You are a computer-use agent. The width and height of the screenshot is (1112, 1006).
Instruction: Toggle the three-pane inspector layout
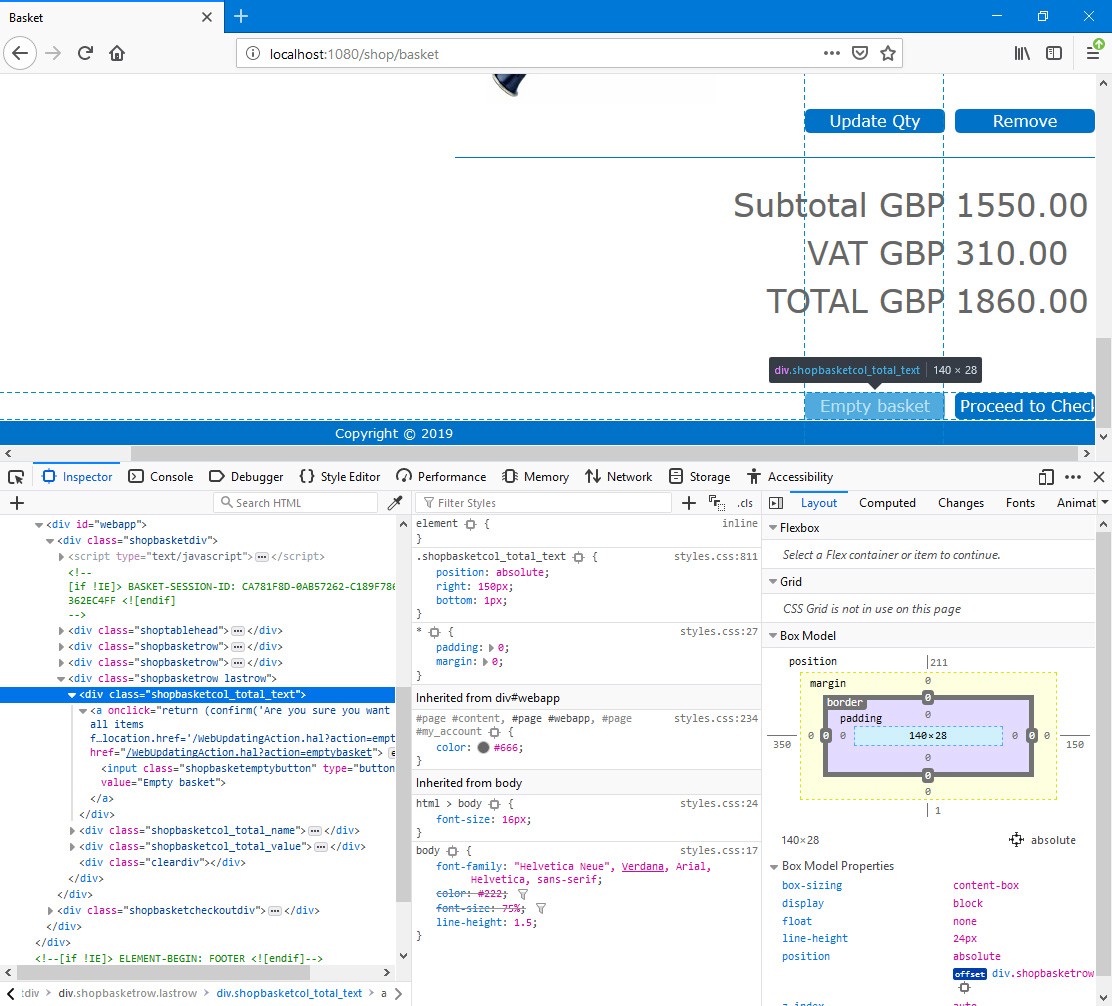coord(776,503)
